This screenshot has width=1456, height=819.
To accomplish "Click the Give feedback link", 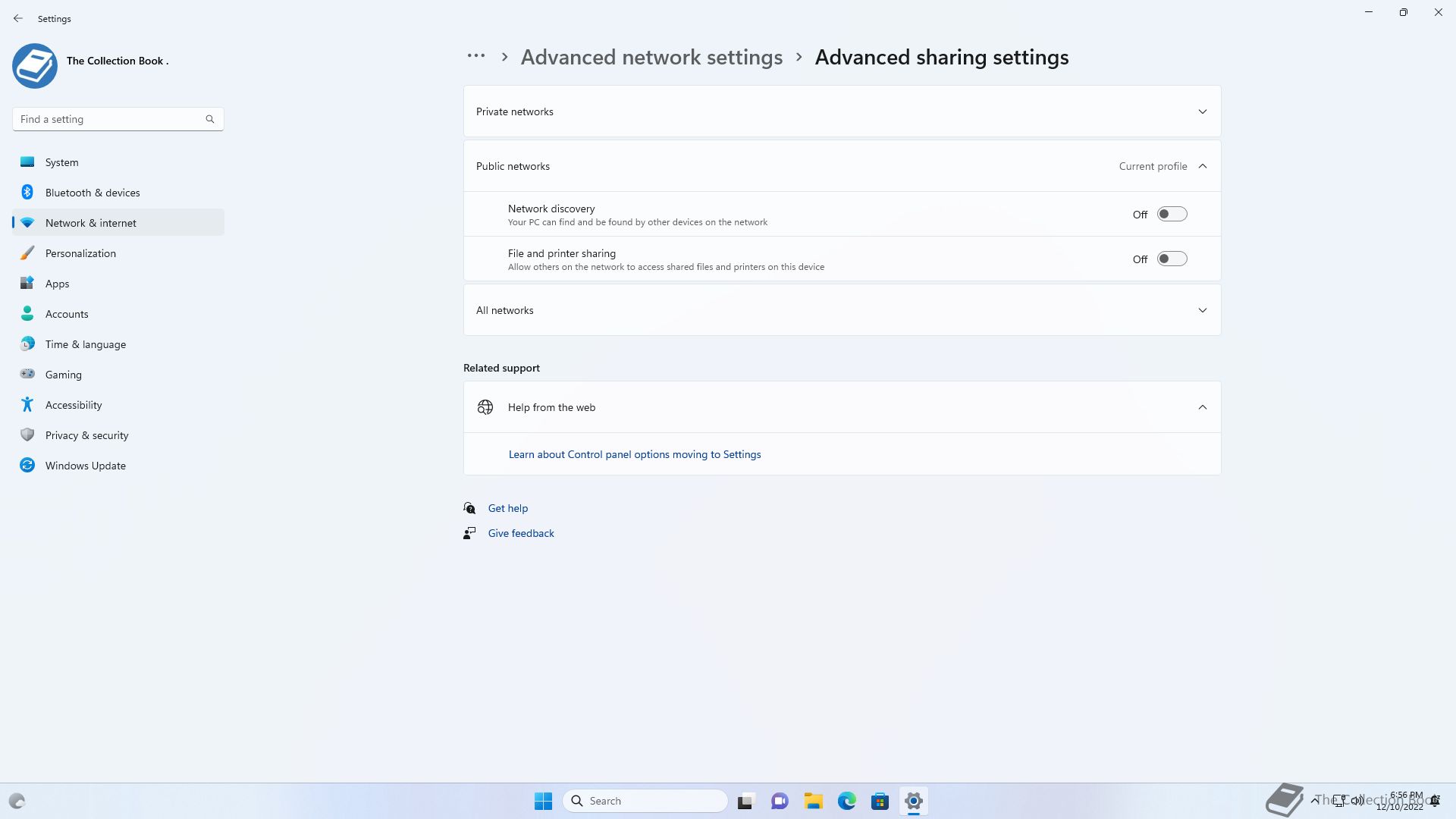I will point(521,533).
